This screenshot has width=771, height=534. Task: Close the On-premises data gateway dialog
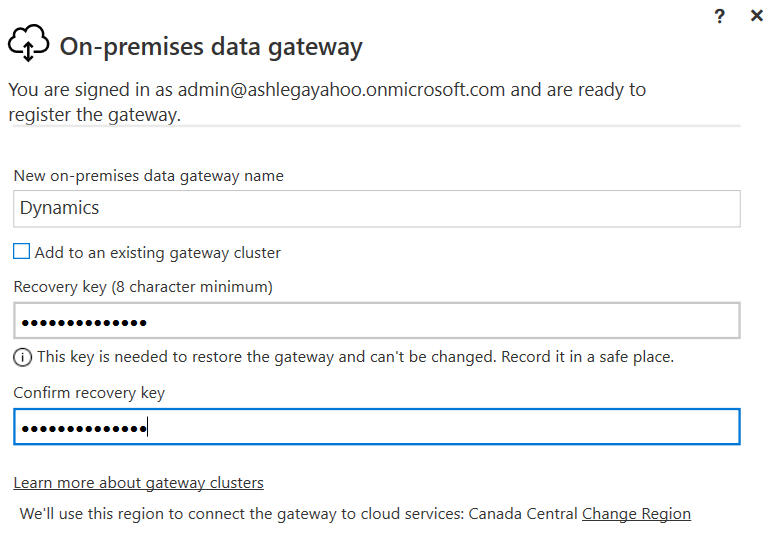tap(757, 16)
